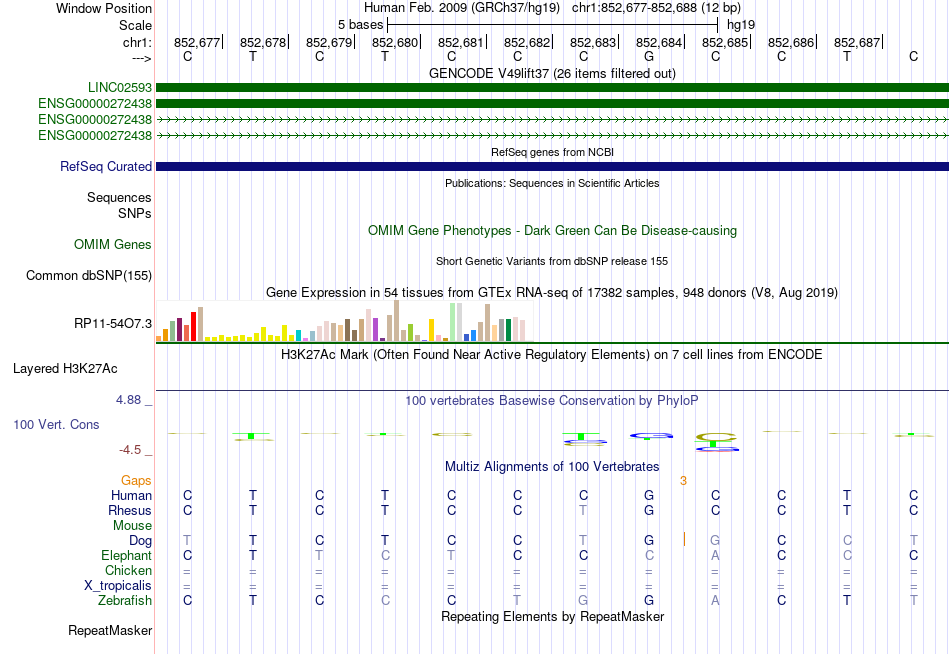Click the Rhesus species alignment label
This screenshot has width=950, height=654.
click(x=130, y=511)
